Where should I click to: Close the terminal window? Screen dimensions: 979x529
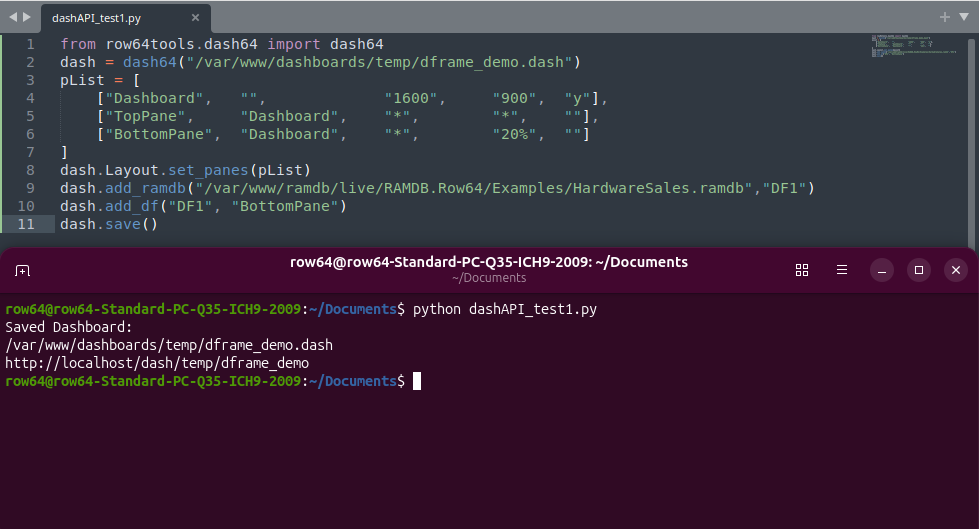coord(956,270)
